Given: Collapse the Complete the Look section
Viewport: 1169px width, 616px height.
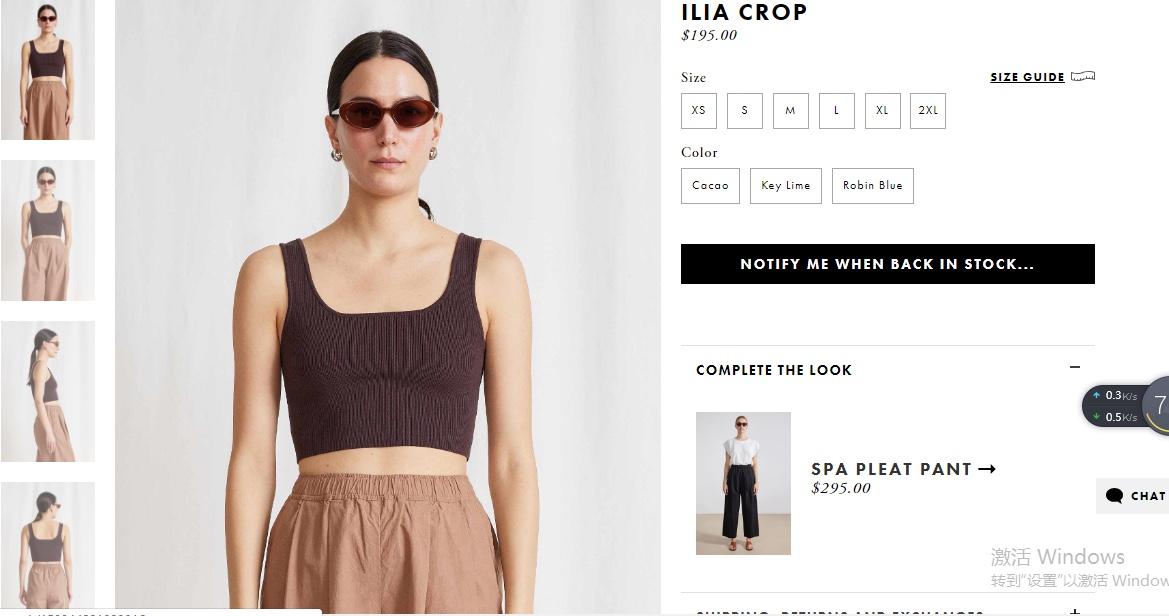Looking at the screenshot, I should pos(1074,367).
